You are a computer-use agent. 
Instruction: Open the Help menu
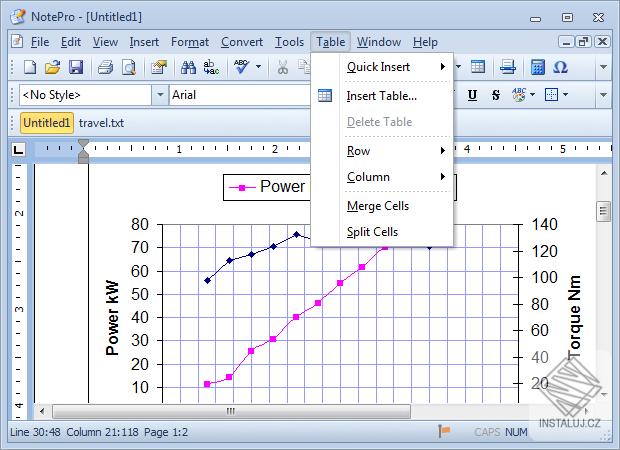click(x=425, y=42)
